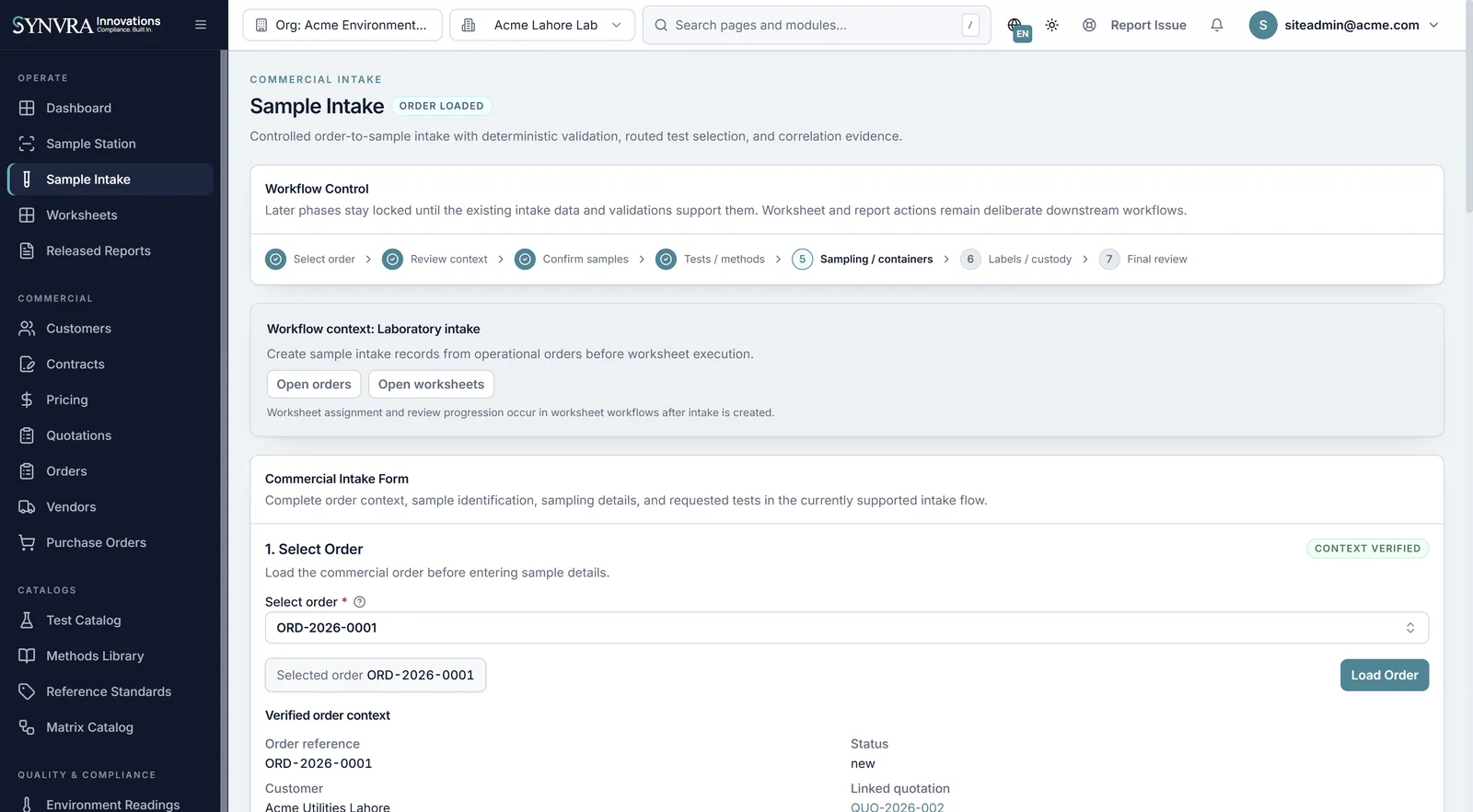1473x812 pixels.
Task: Click the Report Issue button
Action: (x=1134, y=25)
